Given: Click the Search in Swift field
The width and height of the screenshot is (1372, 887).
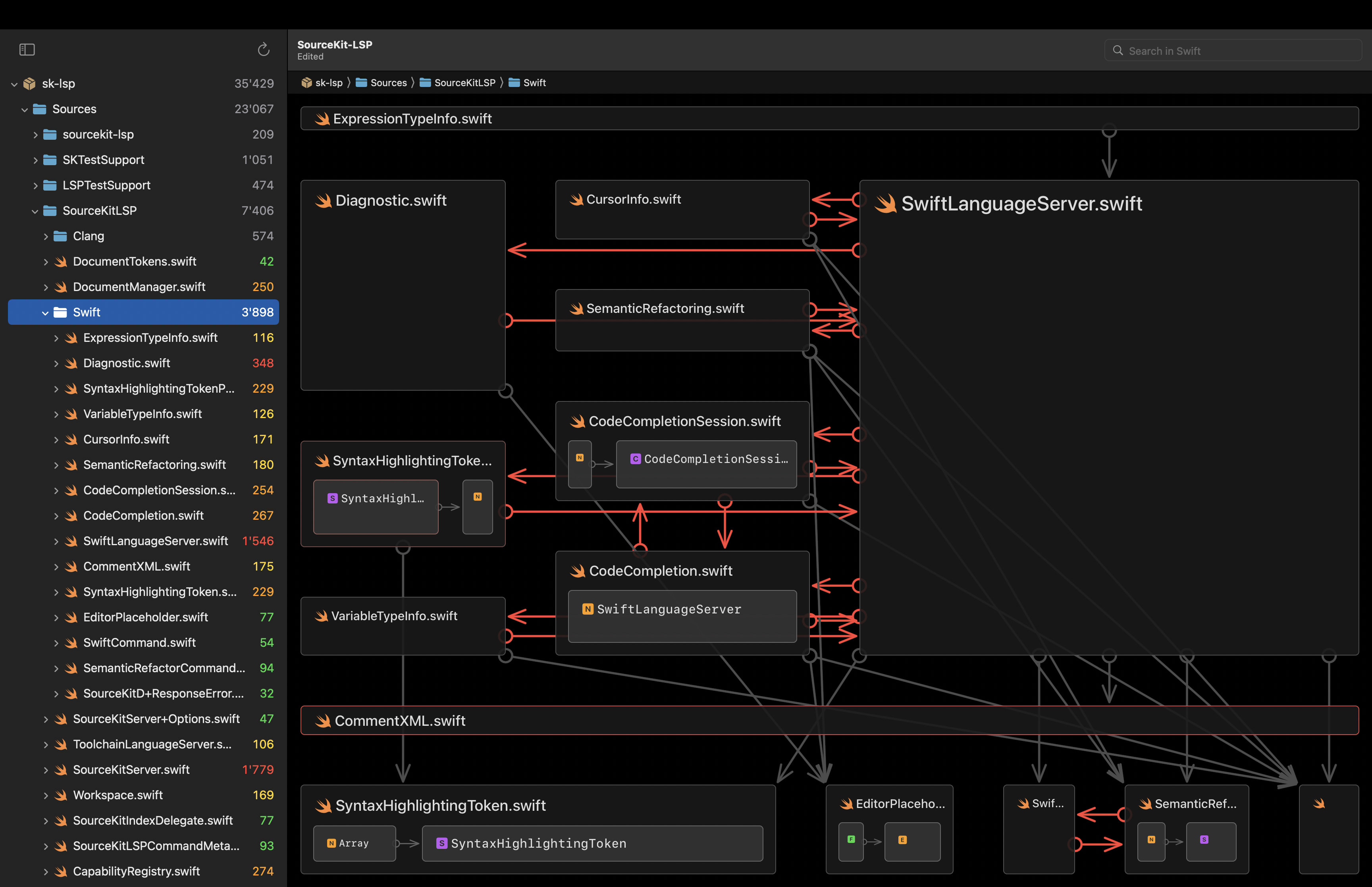Looking at the screenshot, I should pos(1233,51).
